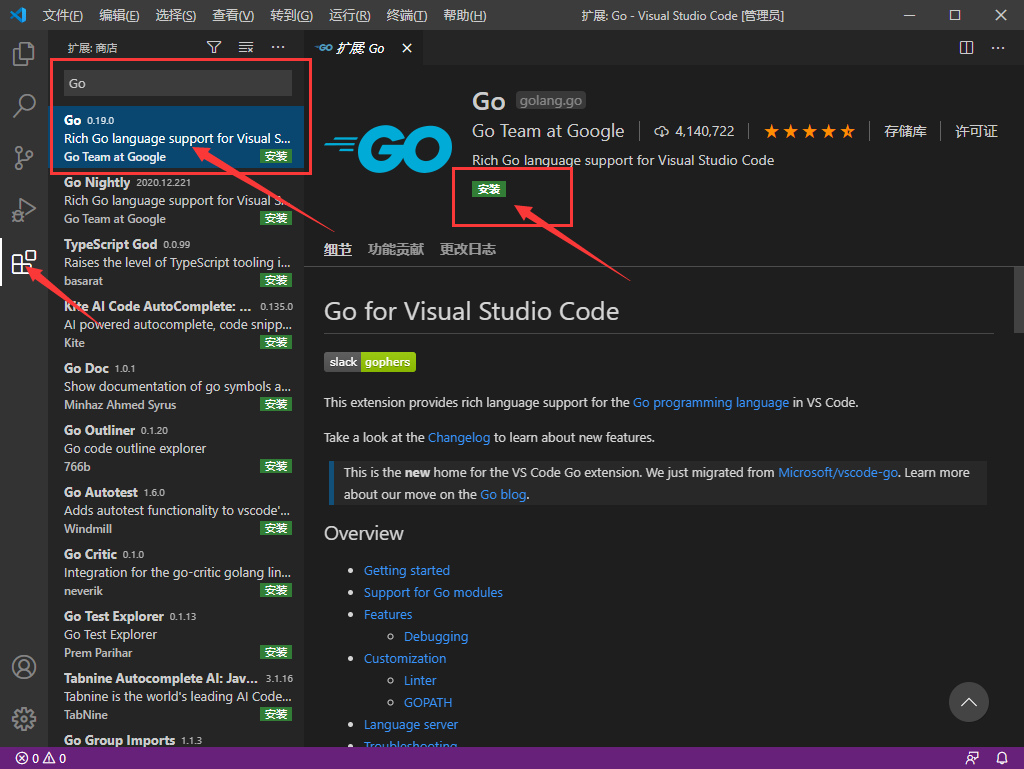Viewport: 1024px width, 769px height.
Task: Open the Manage gear settings icon
Action: (24, 718)
